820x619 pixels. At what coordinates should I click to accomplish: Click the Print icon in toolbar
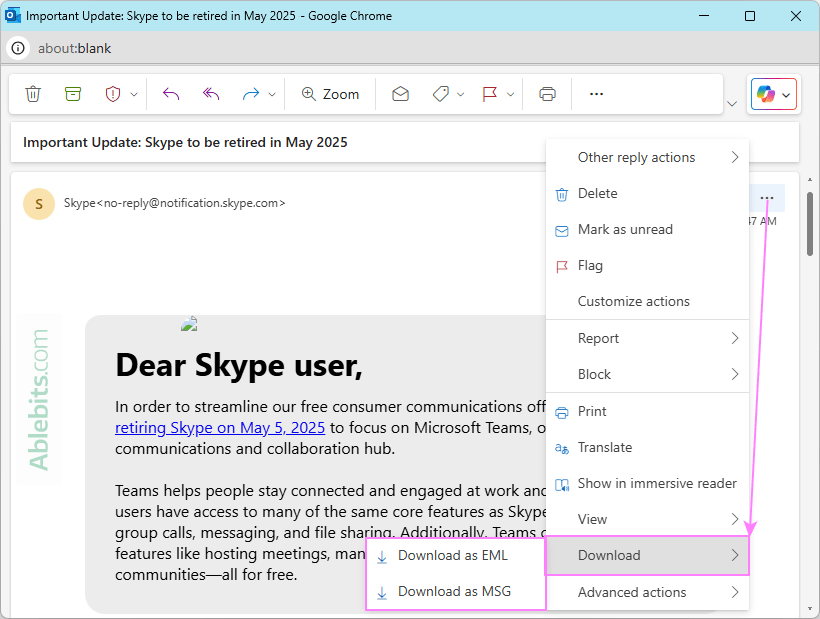[x=548, y=94]
